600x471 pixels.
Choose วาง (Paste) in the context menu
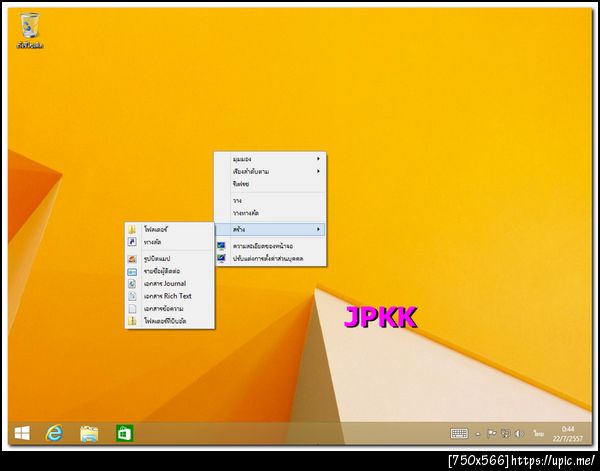tap(270, 200)
